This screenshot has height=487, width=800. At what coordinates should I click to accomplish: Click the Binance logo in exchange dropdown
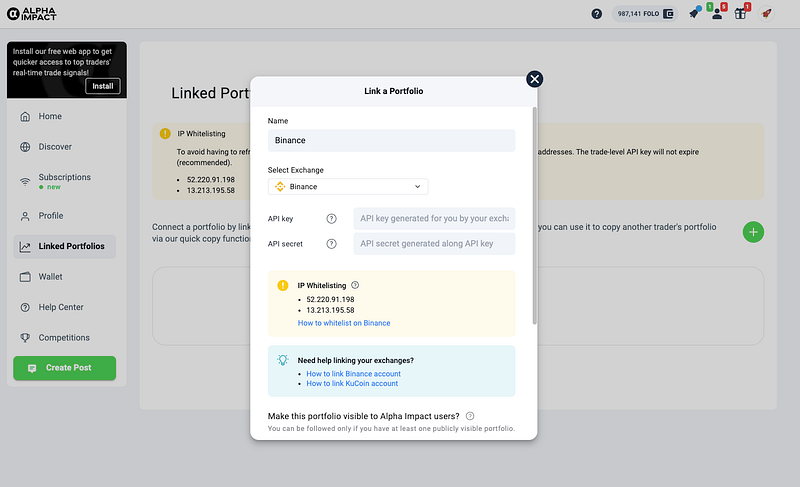point(280,187)
